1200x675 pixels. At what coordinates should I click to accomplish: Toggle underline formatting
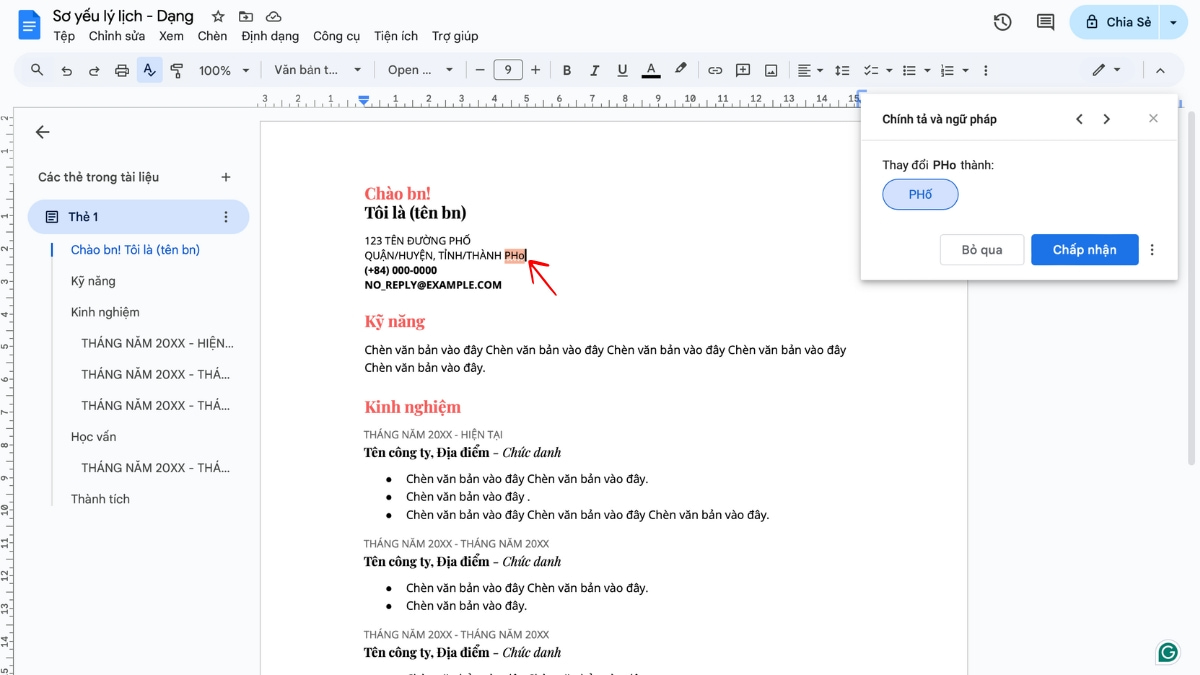pyautogui.click(x=623, y=70)
